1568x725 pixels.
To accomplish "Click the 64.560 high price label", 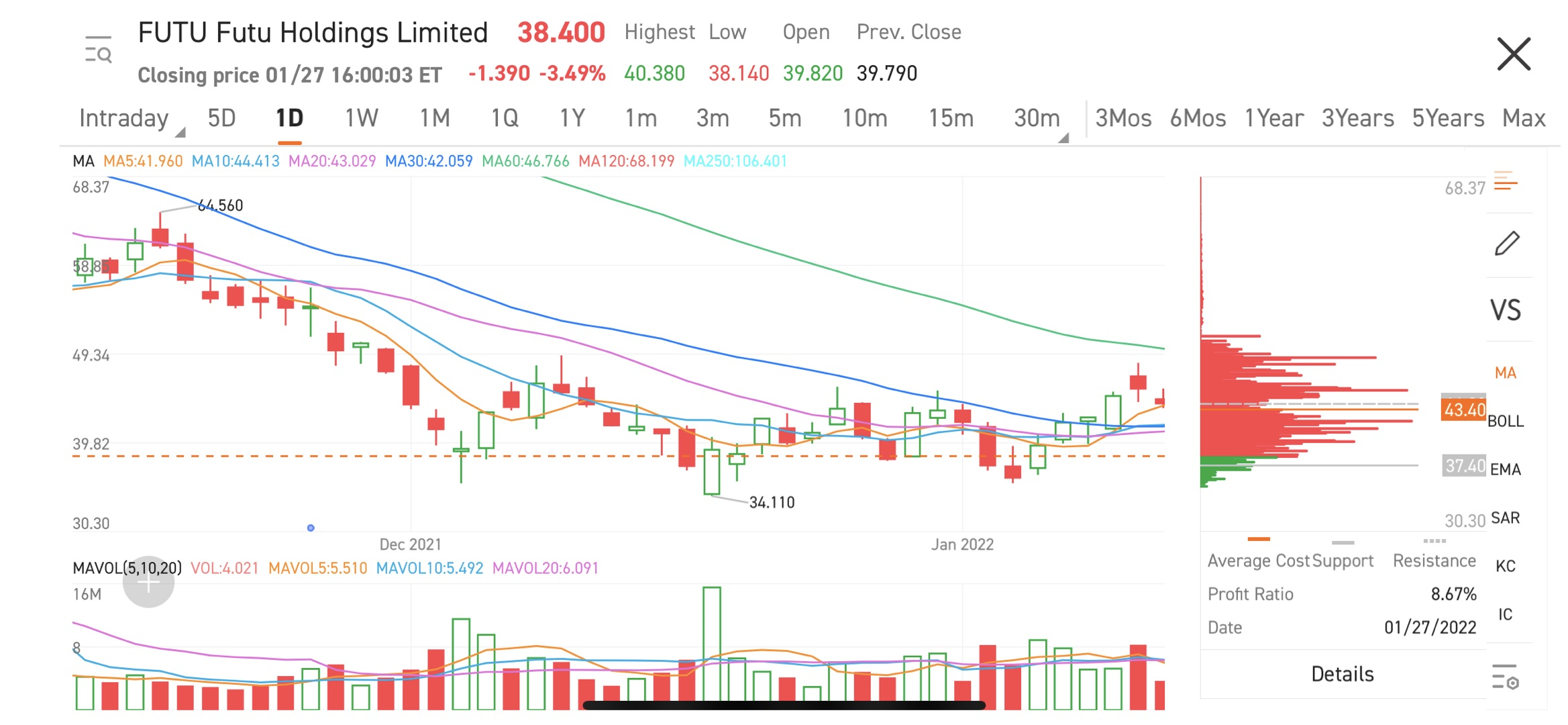I will (221, 205).
